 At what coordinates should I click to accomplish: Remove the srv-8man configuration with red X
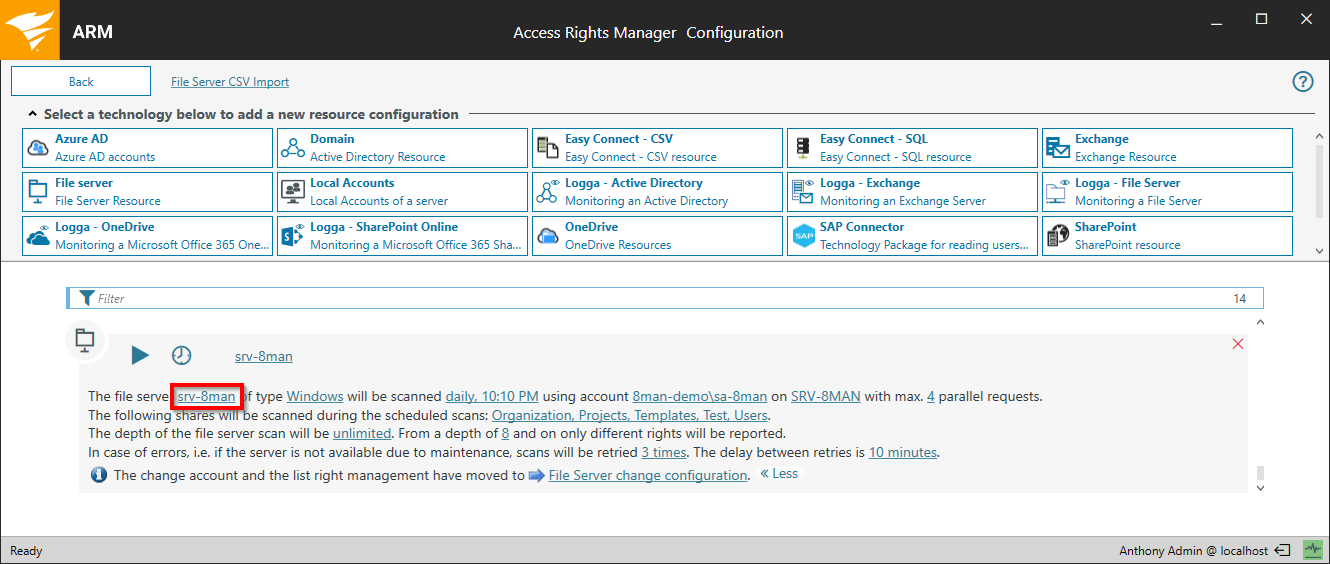(x=1238, y=344)
